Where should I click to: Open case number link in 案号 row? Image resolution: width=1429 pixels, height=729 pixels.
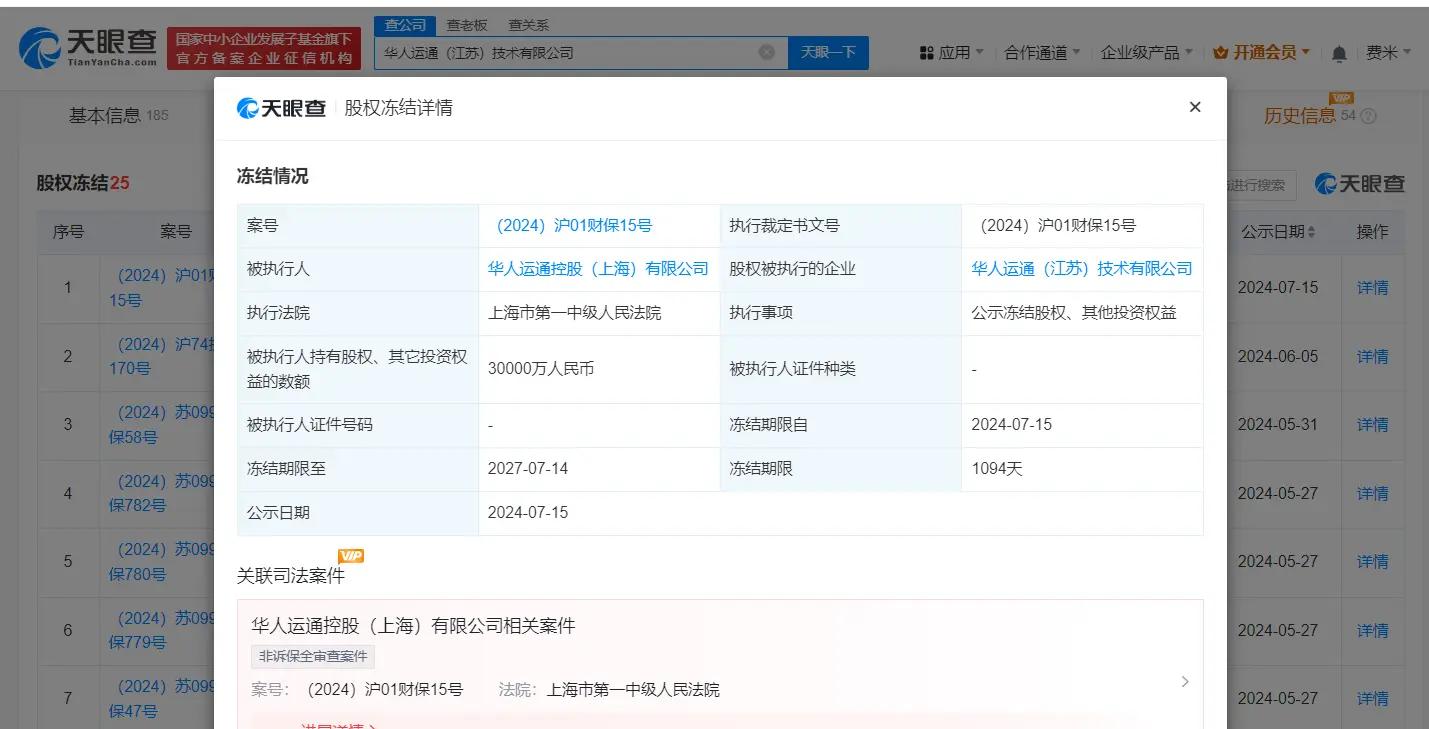(x=574, y=226)
